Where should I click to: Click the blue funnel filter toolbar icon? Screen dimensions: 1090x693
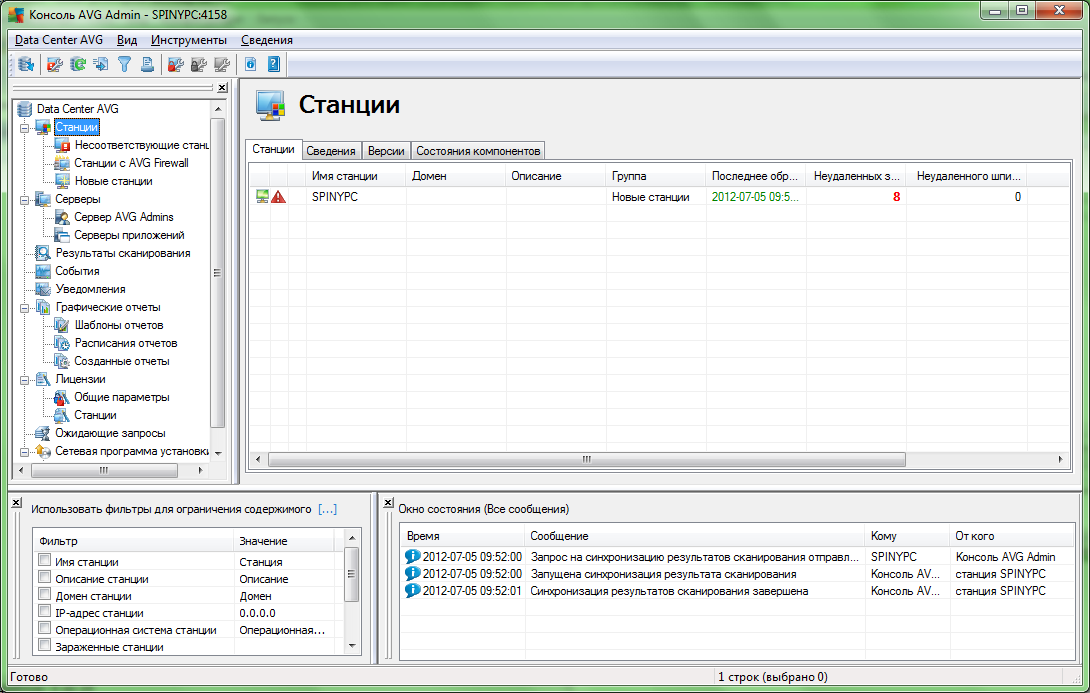coord(124,65)
